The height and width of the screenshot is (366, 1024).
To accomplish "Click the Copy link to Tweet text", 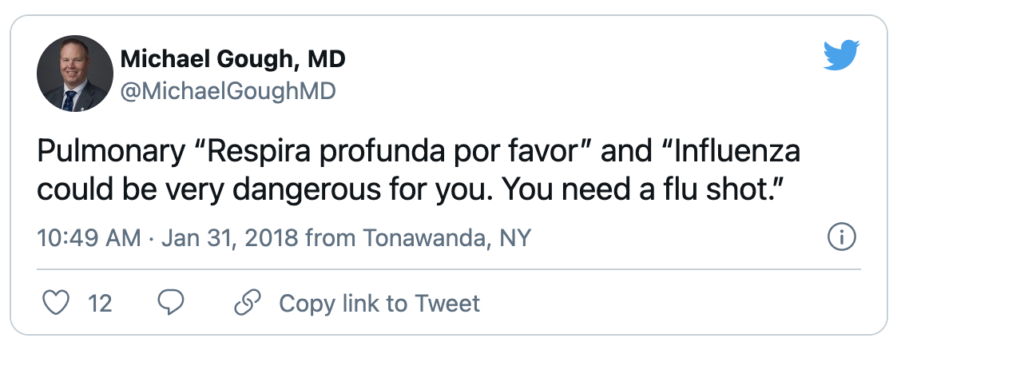I will (379, 303).
